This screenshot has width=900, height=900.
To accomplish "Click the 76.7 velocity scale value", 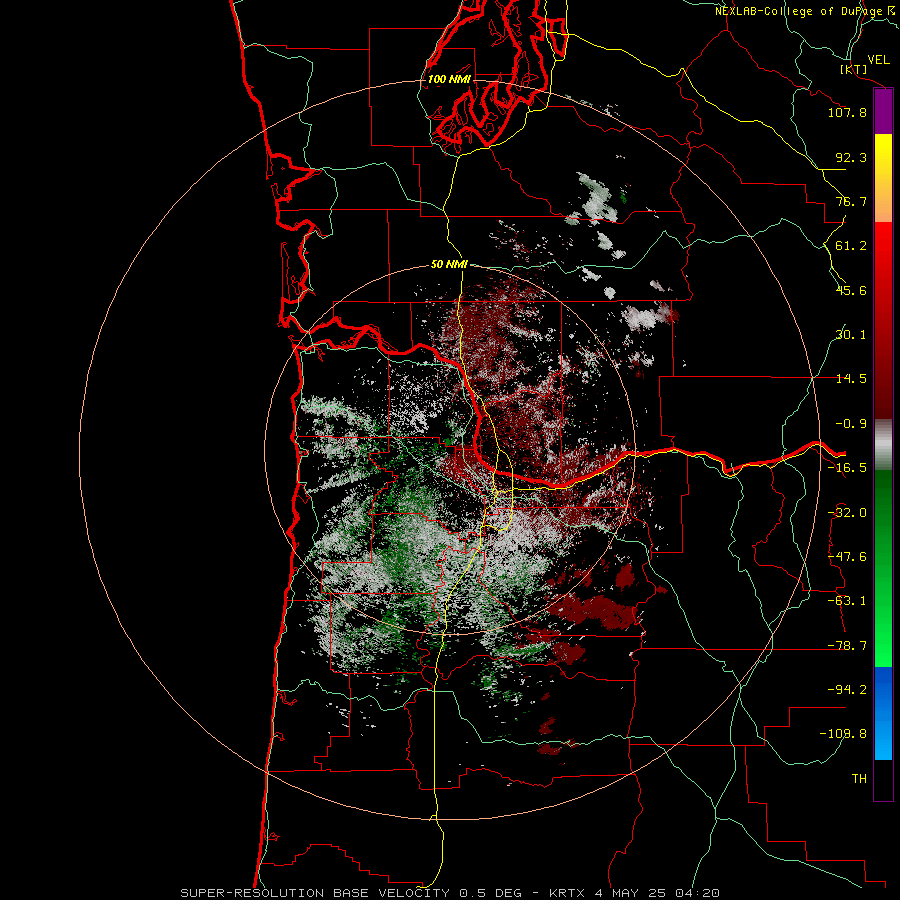I will coord(851,201).
